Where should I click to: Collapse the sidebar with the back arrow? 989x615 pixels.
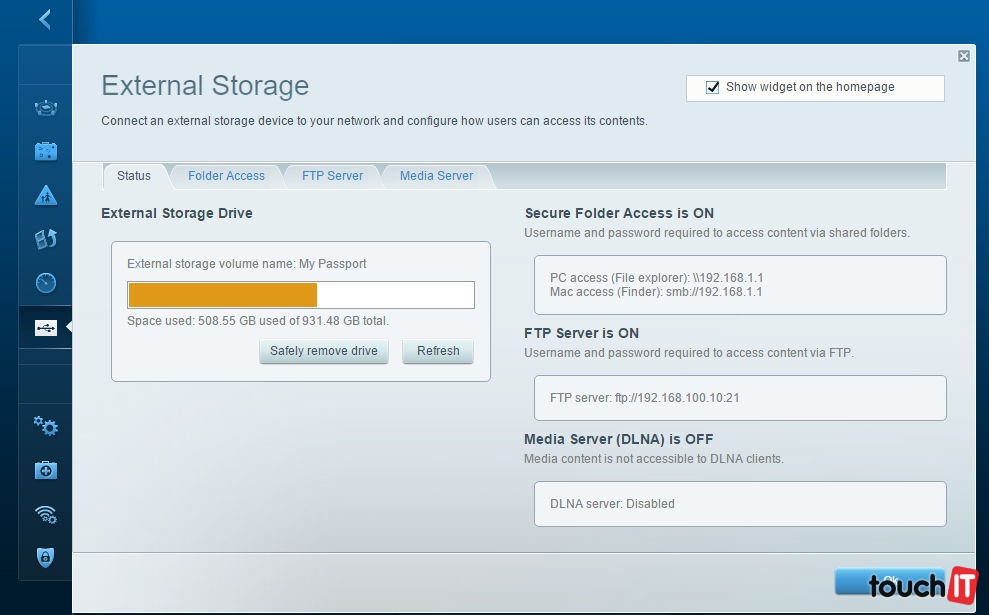44,19
